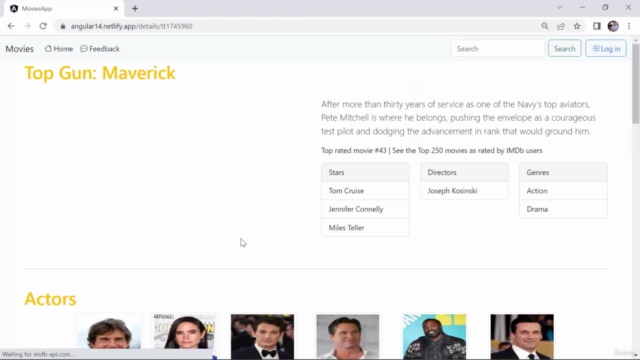This screenshot has width=640, height=360.
Task: Click the Search input field
Action: pyautogui.click(x=498, y=49)
